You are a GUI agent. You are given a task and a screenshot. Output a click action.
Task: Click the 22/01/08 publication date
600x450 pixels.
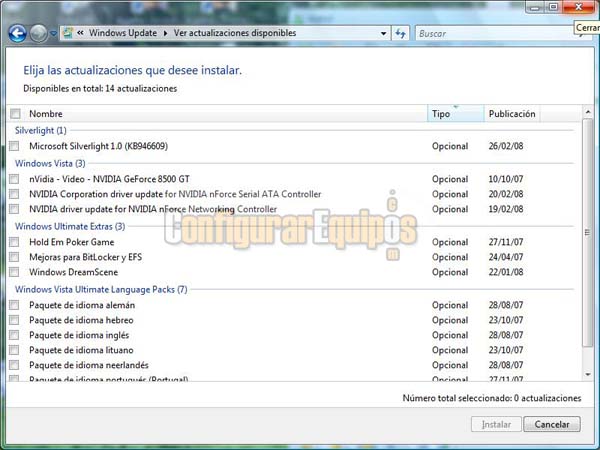coord(506,272)
